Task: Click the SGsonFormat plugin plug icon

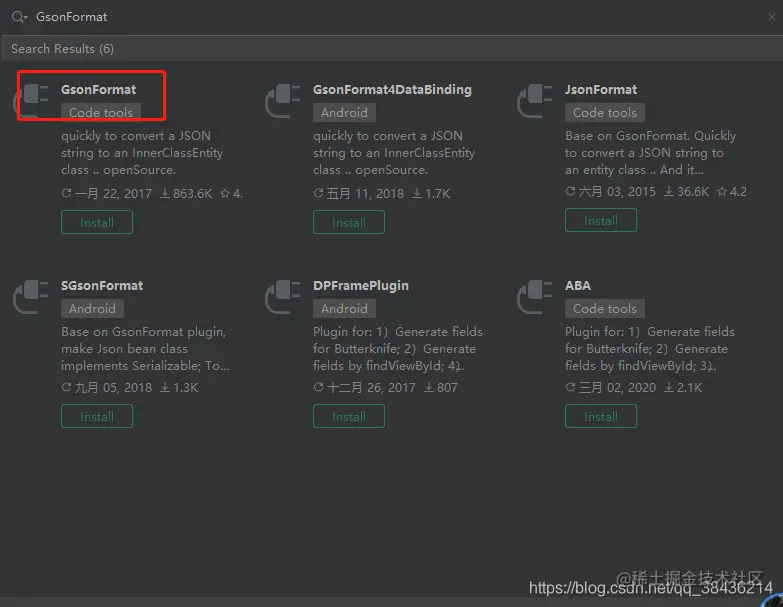Action: [x=31, y=297]
